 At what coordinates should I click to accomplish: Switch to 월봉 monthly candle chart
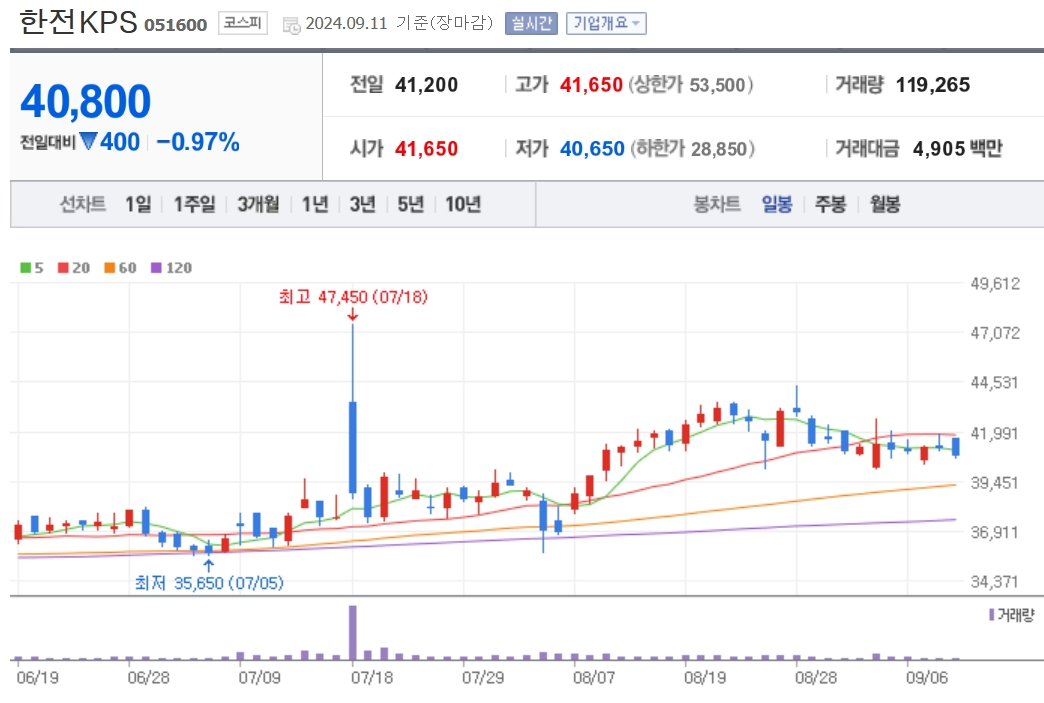885,204
